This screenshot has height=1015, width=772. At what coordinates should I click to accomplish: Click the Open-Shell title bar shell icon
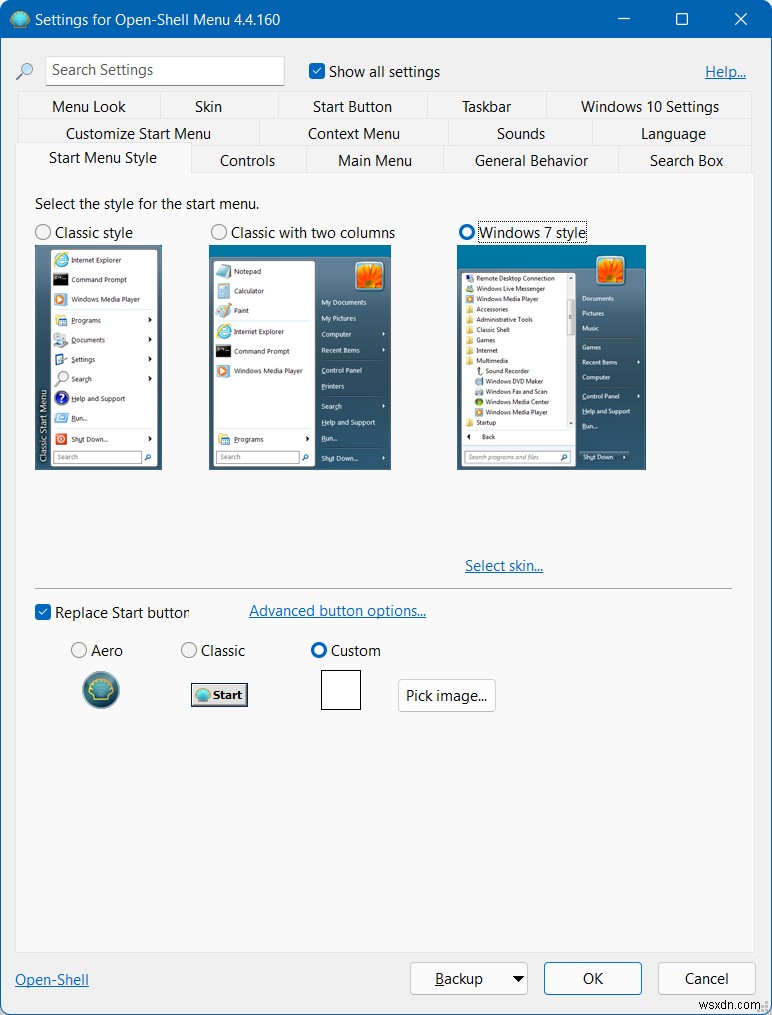coord(19,19)
